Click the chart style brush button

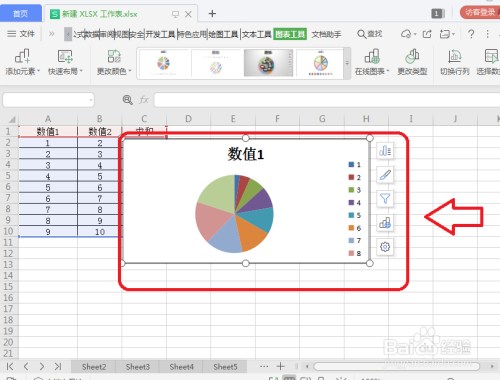pyautogui.click(x=385, y=175)
